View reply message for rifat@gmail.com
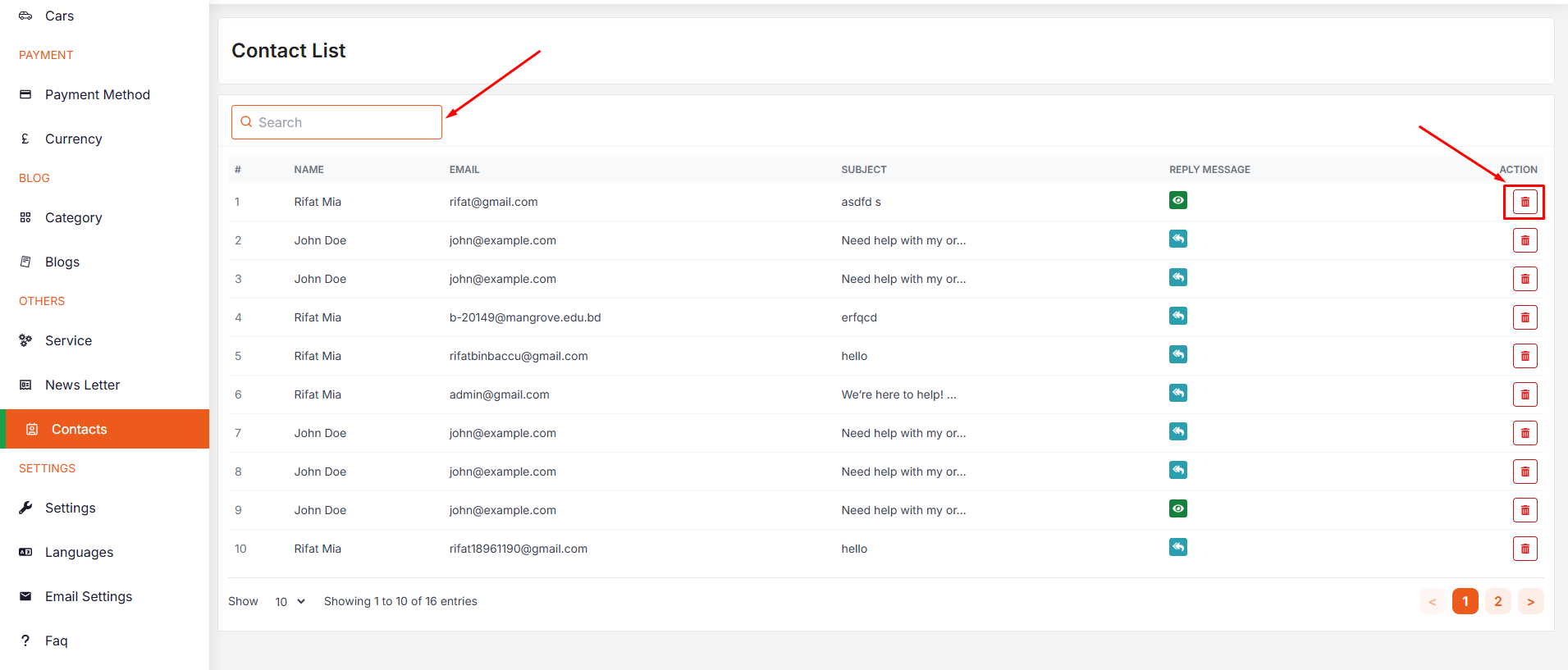This screenshot has height=670, width=1568. tap(1177, 201)
